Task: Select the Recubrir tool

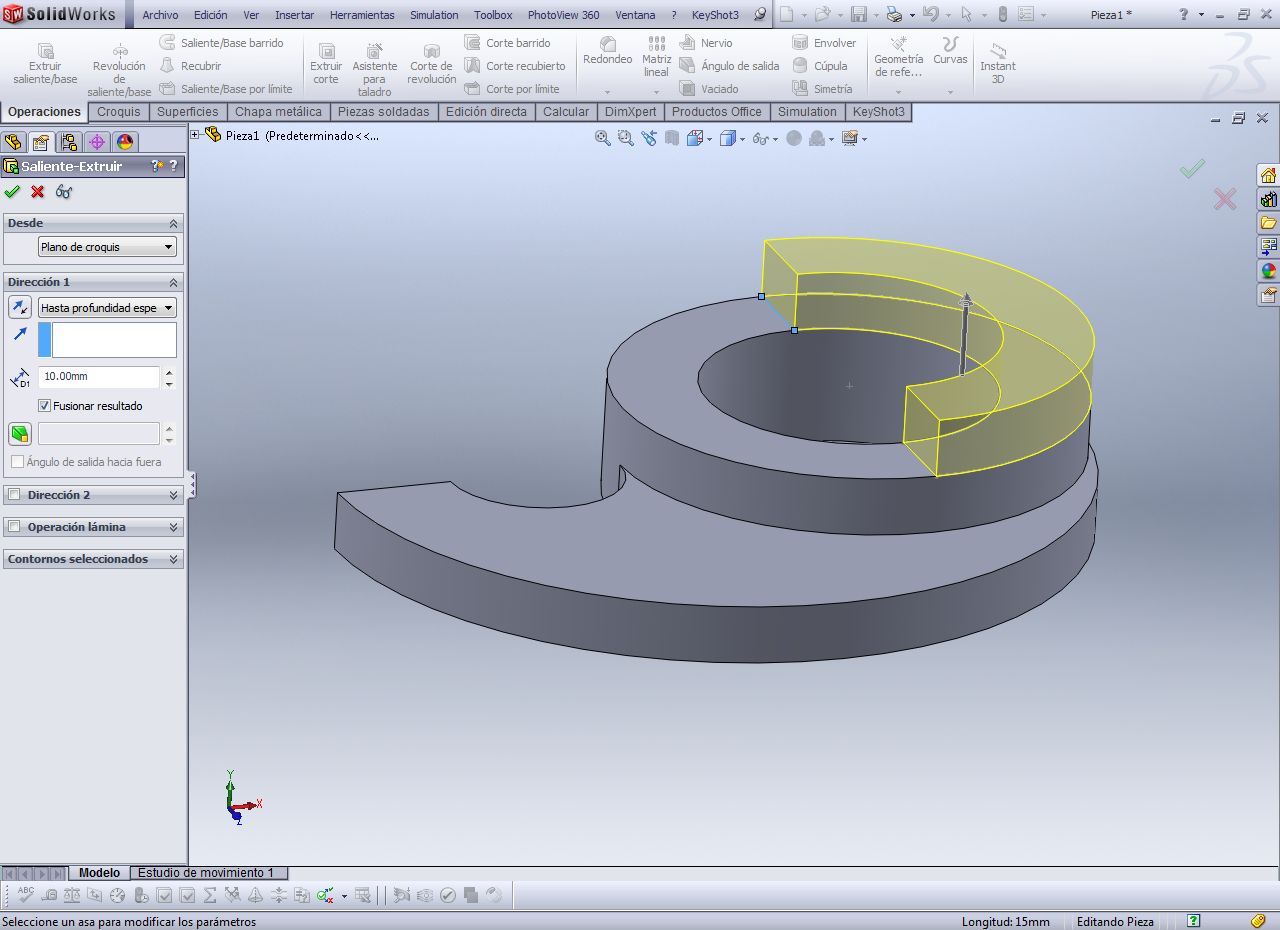Action: pos(191,66)
